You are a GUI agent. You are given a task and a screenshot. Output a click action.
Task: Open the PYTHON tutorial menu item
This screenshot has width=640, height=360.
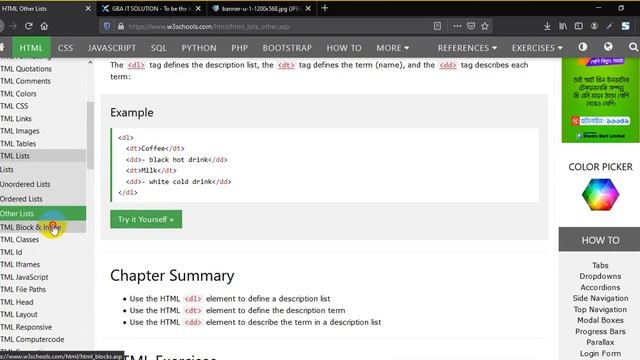[x=199, y=48]
